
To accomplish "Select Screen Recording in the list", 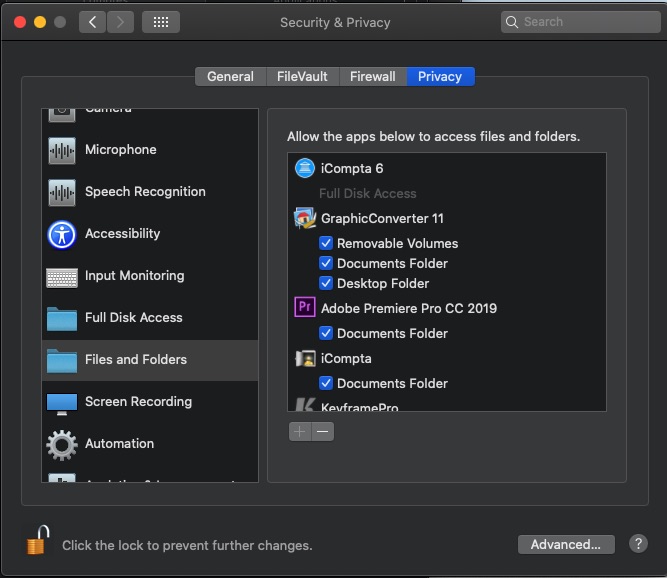I will tap(150, 402).
